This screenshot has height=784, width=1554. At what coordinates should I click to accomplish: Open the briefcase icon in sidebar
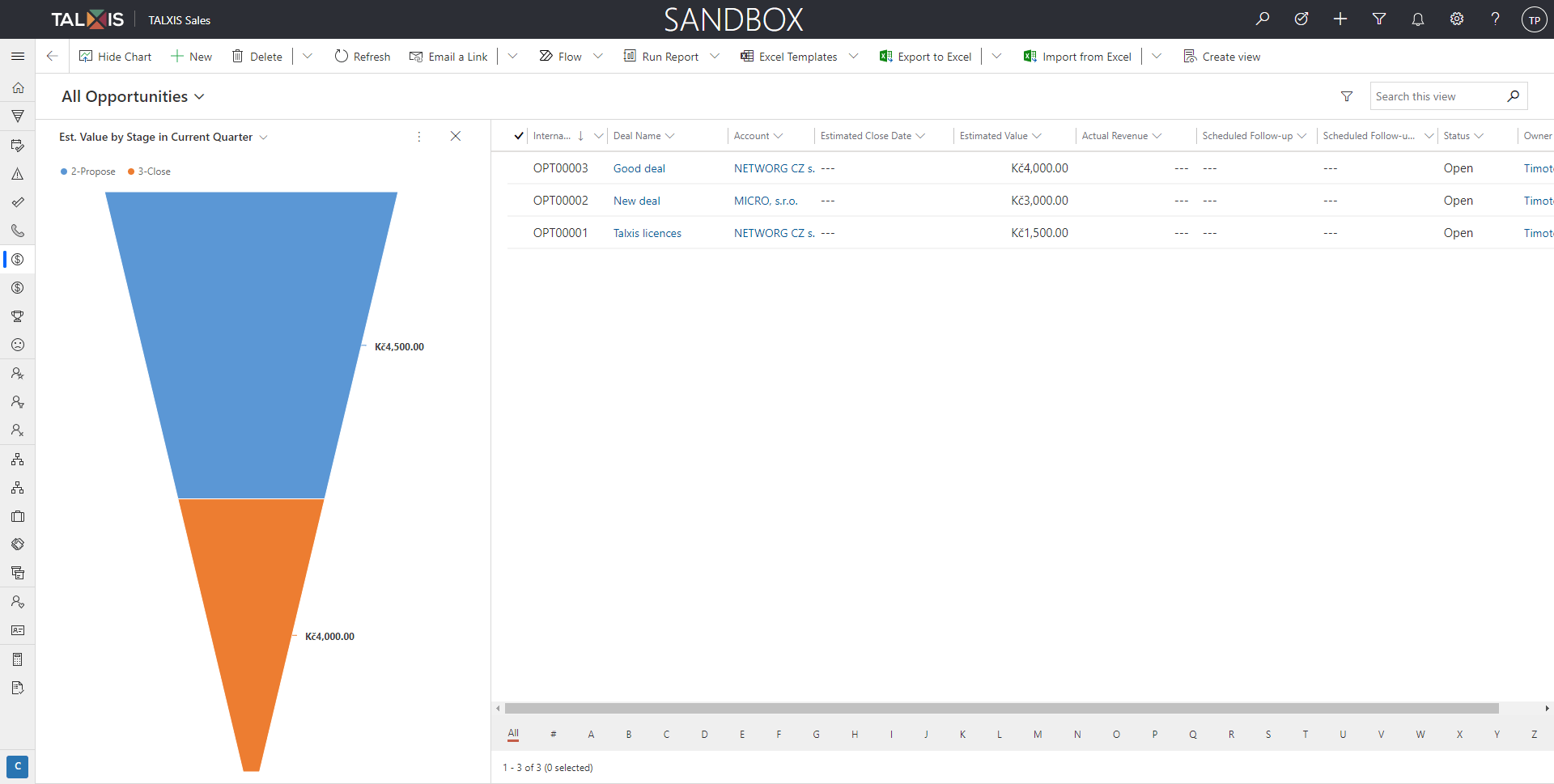pos(18,516)
